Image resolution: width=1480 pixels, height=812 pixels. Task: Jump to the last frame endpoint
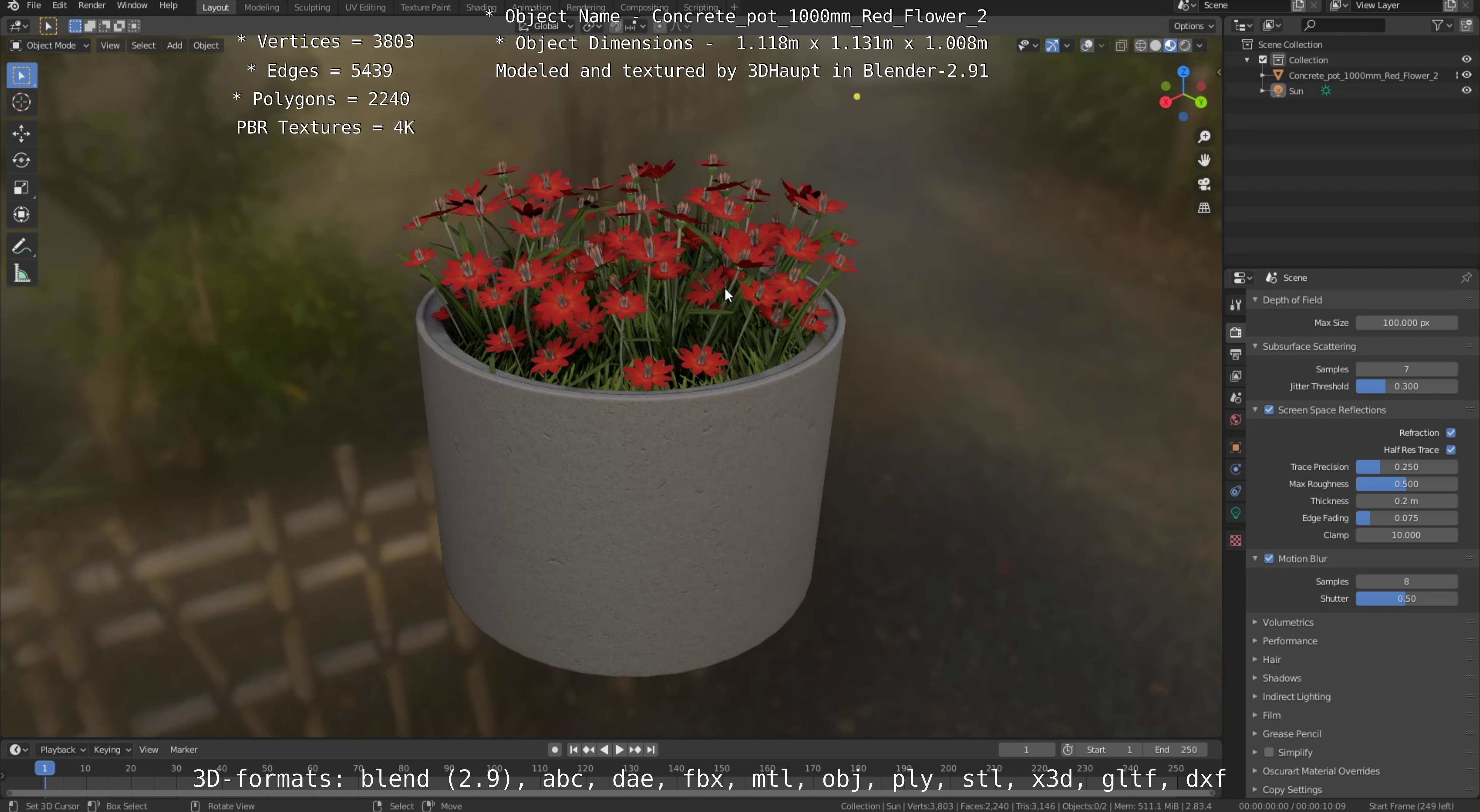[x=650, y=749]
